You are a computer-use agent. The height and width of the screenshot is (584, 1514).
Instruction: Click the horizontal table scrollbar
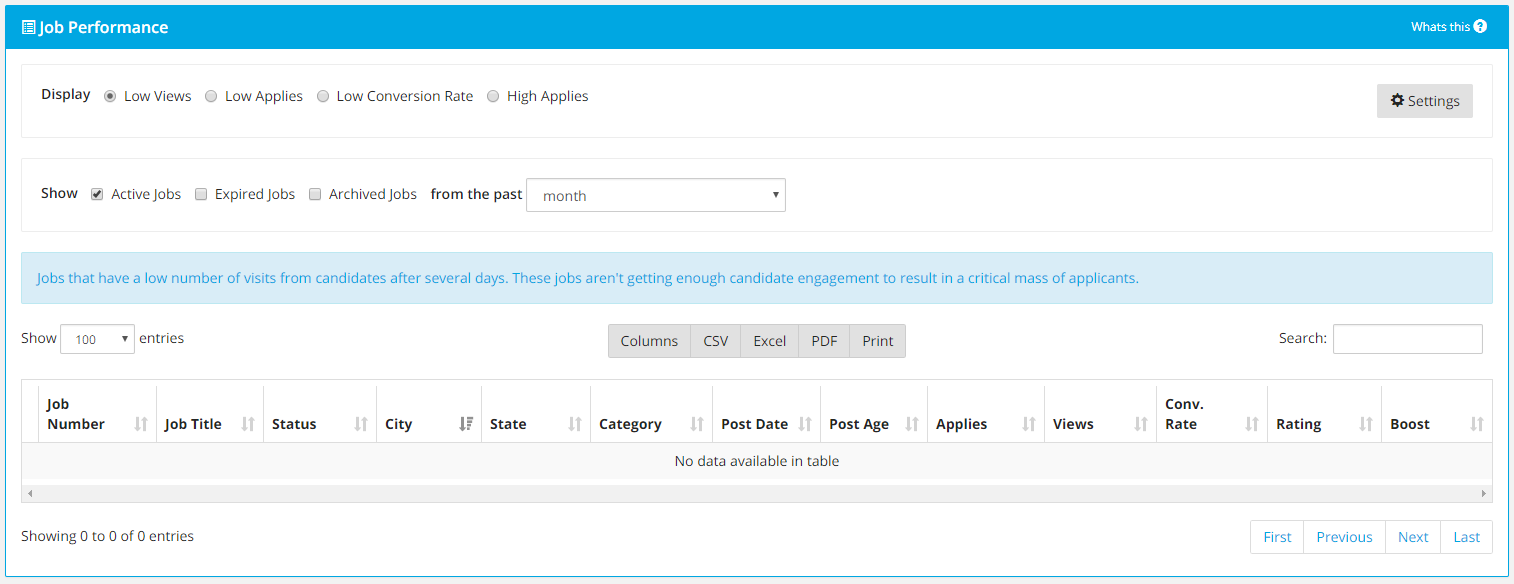pyautogui.click(x=756, y=494)
